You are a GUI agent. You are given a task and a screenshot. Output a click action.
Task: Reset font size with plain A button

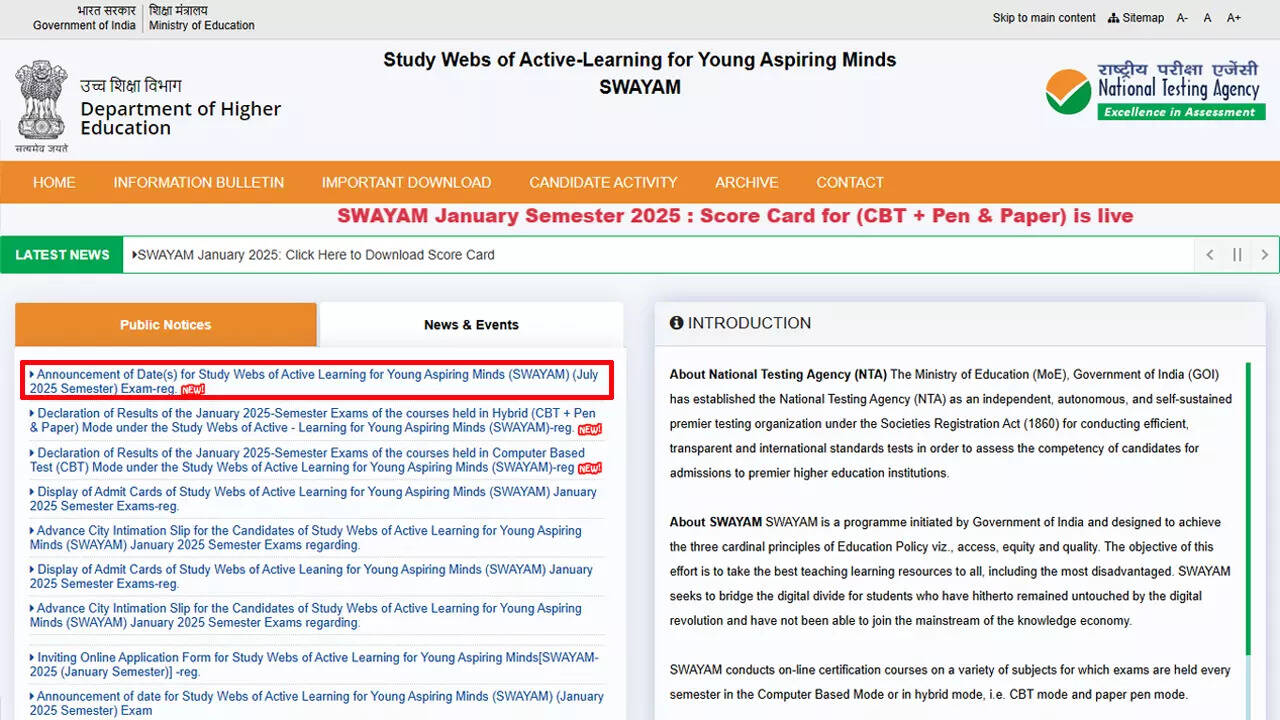(1207, 18)
